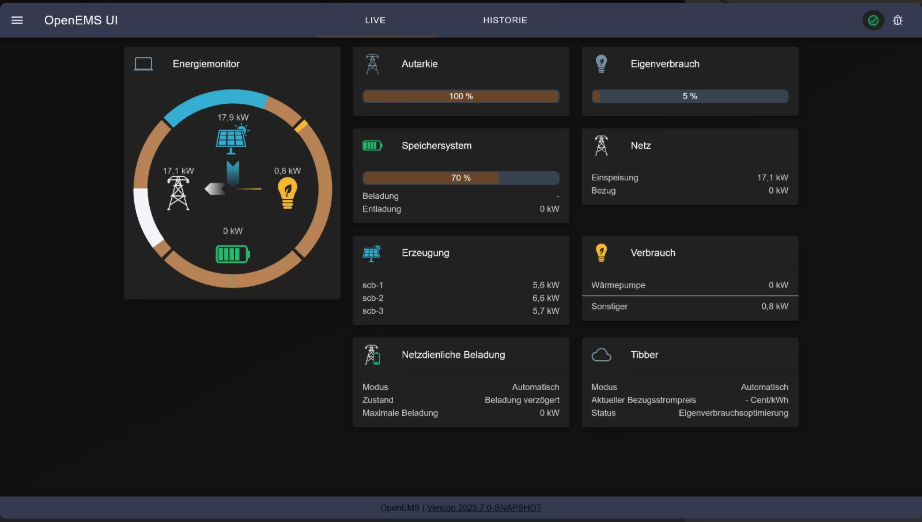Click the Eigenverbrauch 5 % progress bar
The height and width of the screenshot is (522, 922).
(690, 96)
